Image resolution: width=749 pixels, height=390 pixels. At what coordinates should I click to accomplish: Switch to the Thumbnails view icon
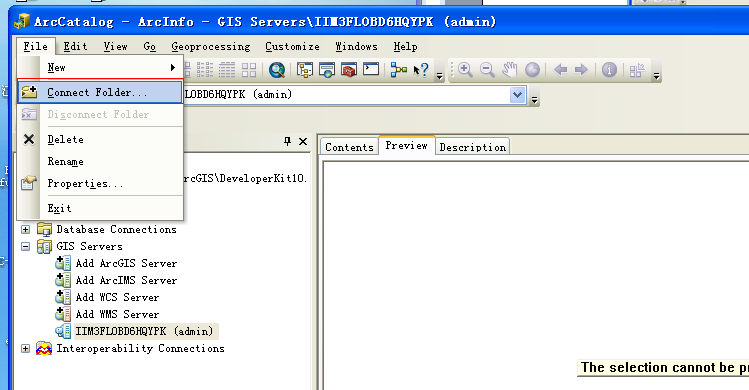click(249, 70)
